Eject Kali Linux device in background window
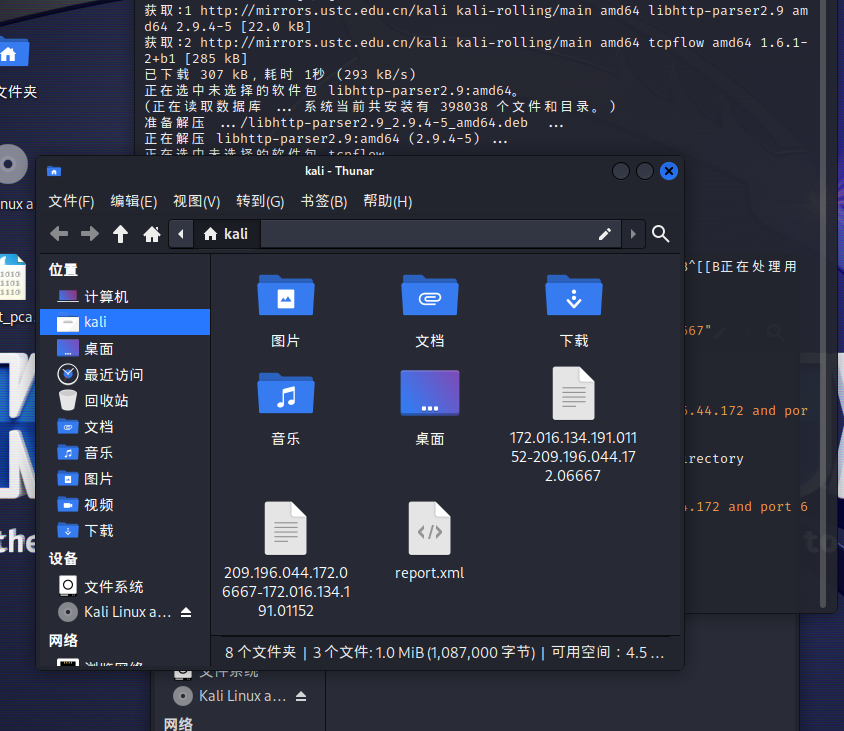The image size is (844, 731). (x=301, y=696)
